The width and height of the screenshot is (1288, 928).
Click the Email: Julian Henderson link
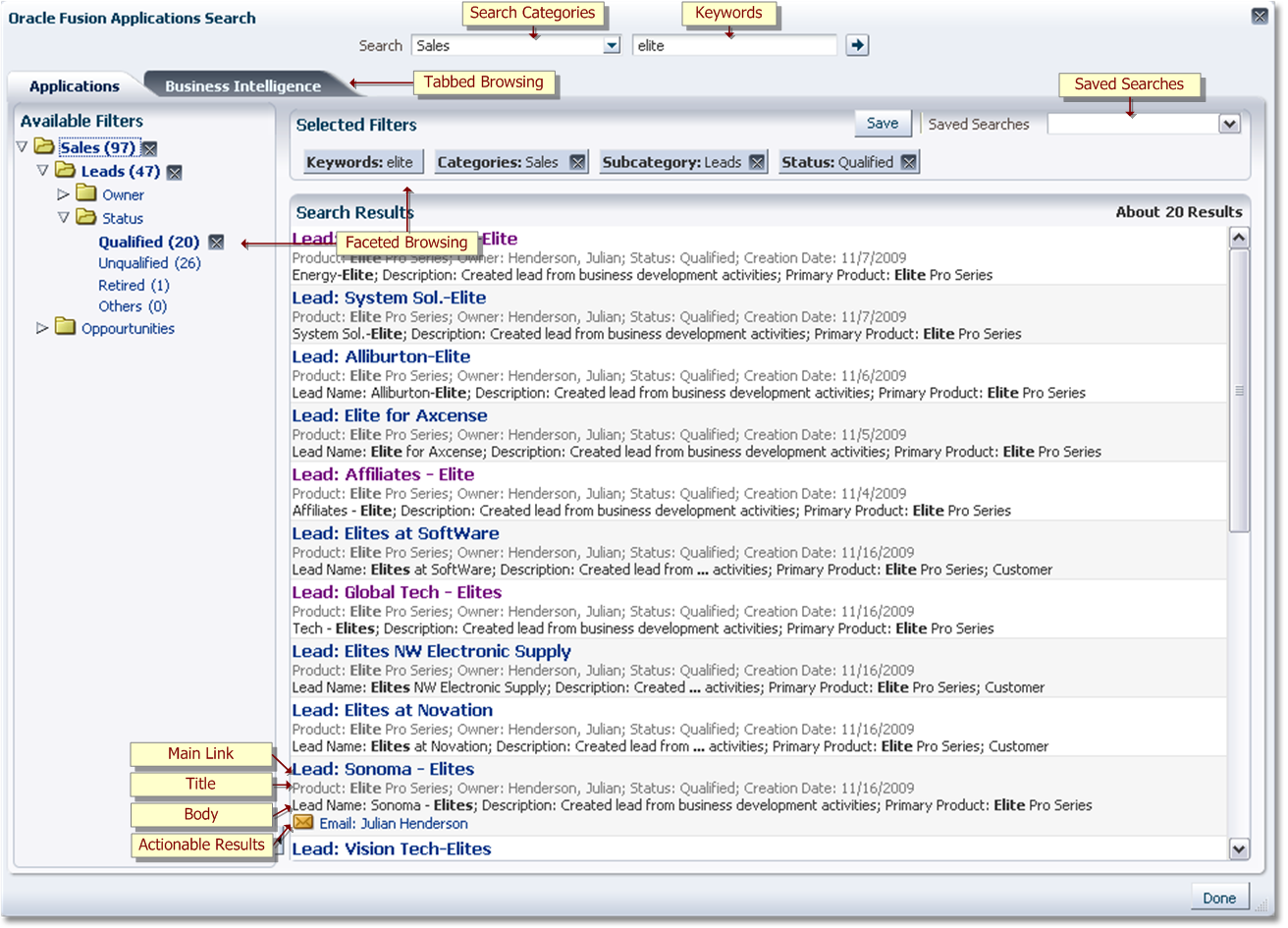(394, 824)
